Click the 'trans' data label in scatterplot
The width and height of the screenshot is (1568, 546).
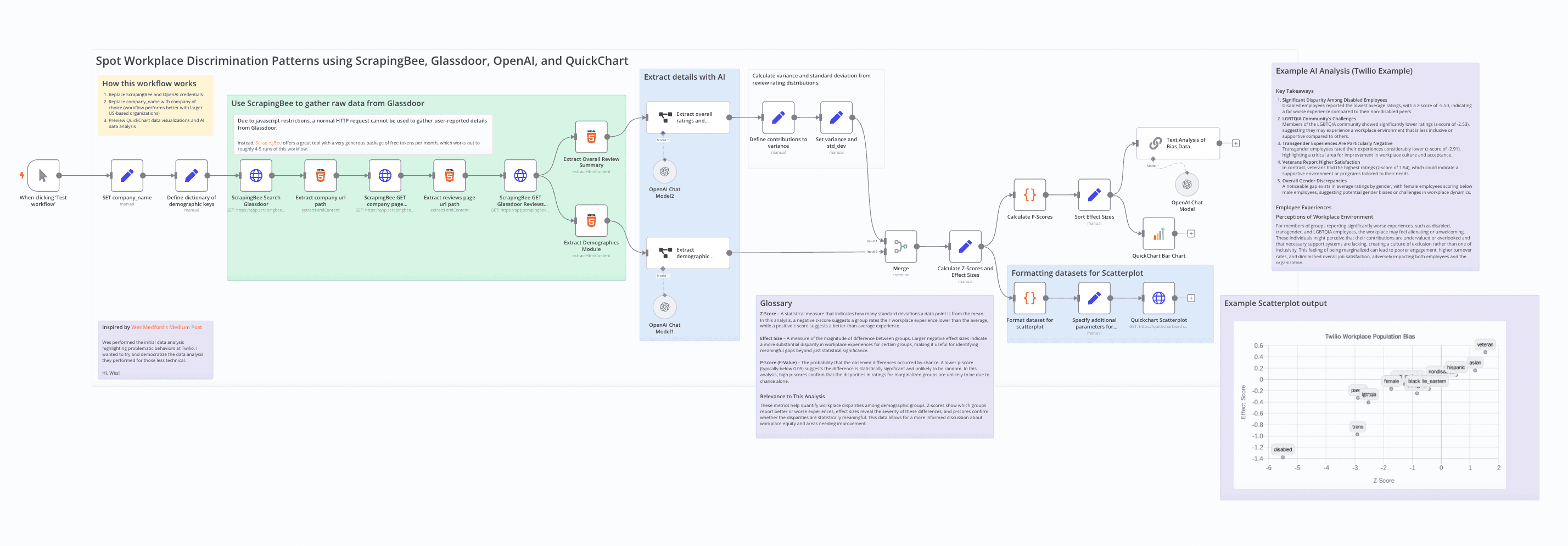(1357, 427)
